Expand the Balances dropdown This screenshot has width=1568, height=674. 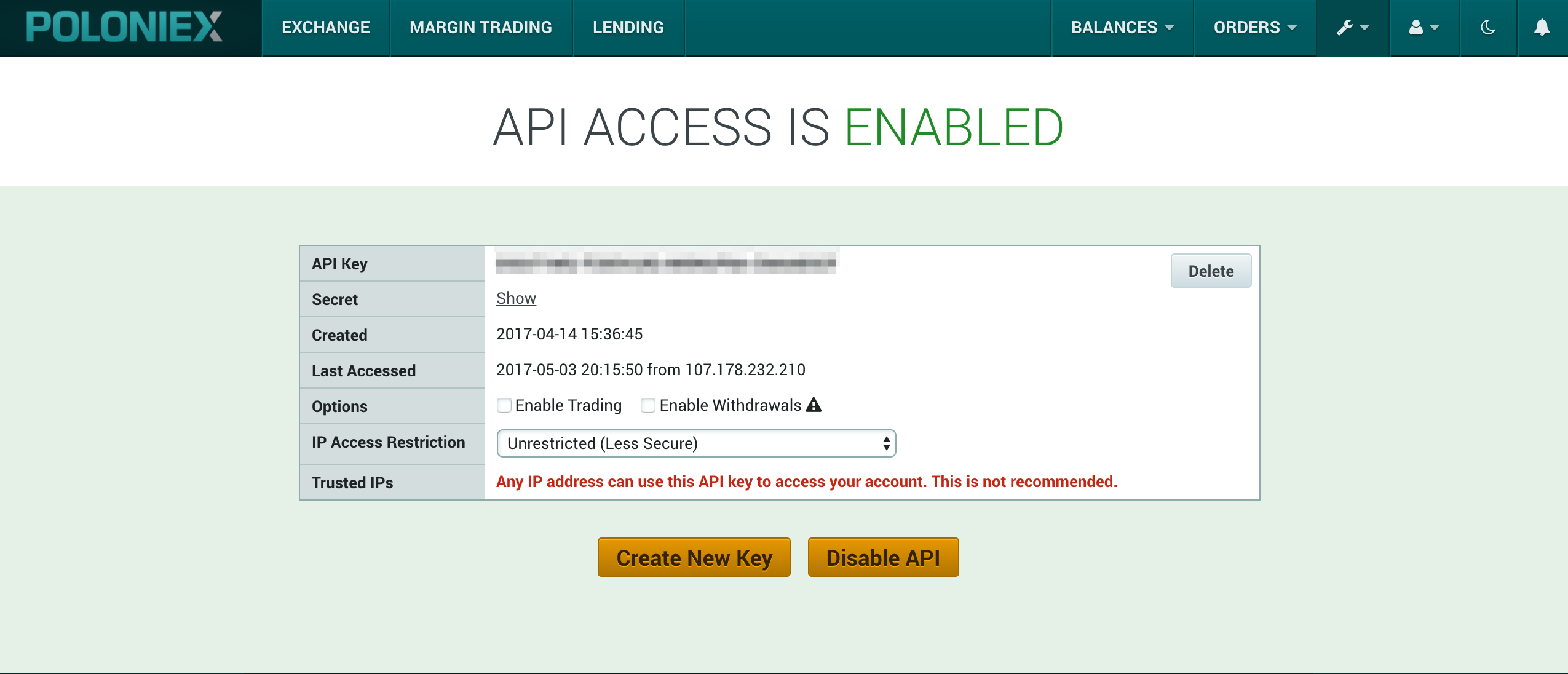tap(1121, 27)
